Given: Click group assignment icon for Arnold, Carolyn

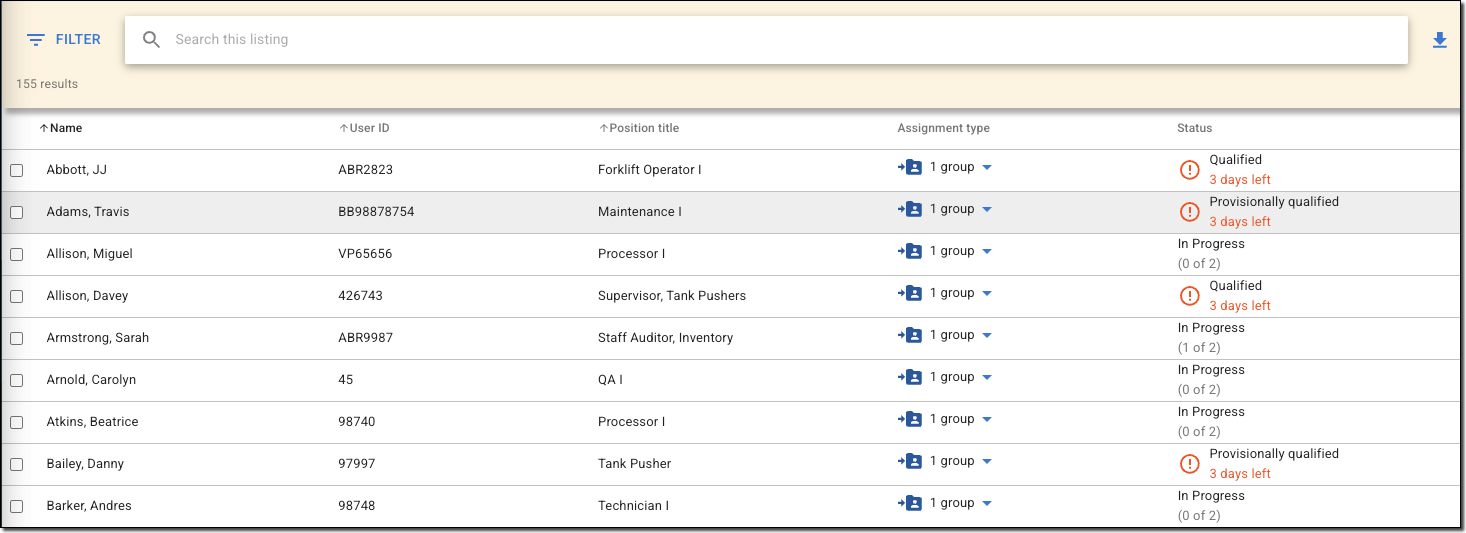Looking at the screenshot, I should (x=910, y=378).
